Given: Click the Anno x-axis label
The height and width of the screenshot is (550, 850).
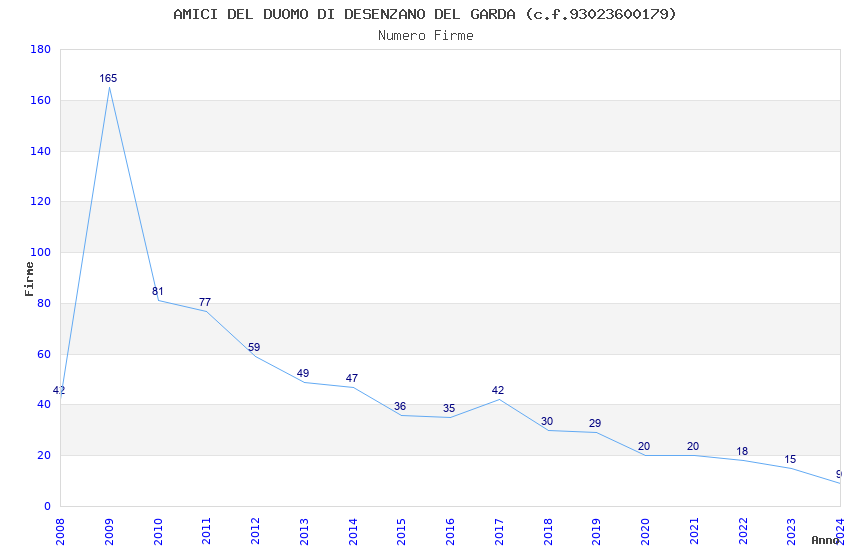Looking at the screenshot, I should (x=825, y=540).
